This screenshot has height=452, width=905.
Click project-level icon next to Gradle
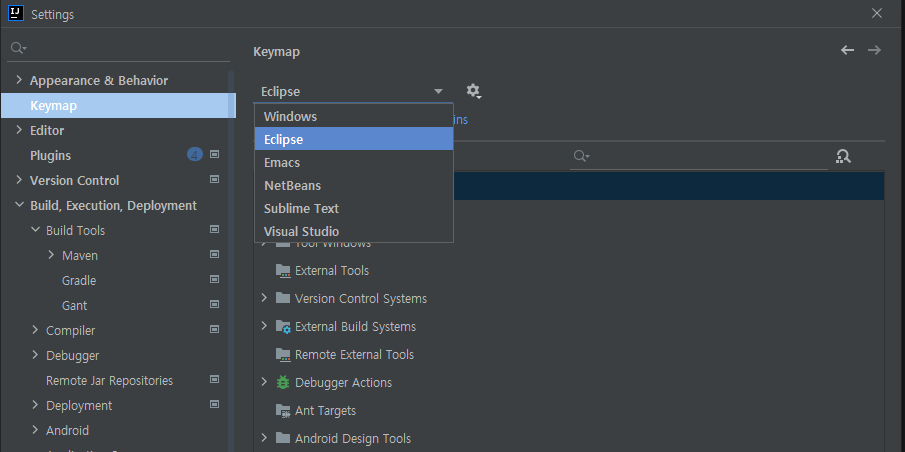215,279
